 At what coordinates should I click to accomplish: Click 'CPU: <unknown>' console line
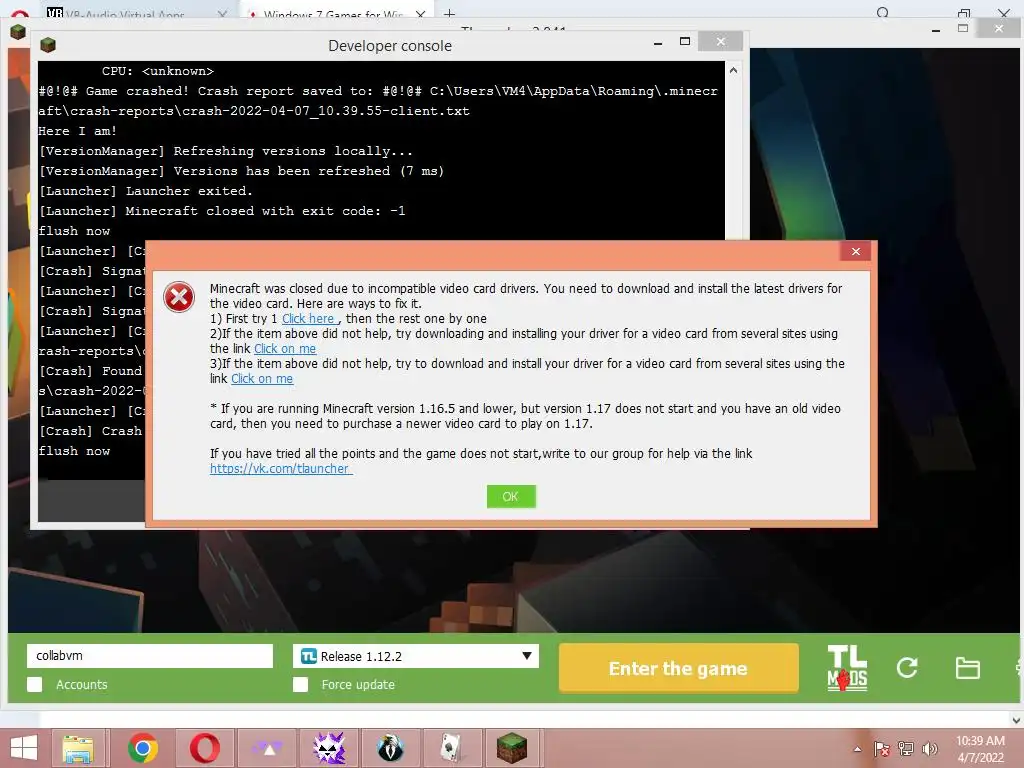tap(157, 71)
